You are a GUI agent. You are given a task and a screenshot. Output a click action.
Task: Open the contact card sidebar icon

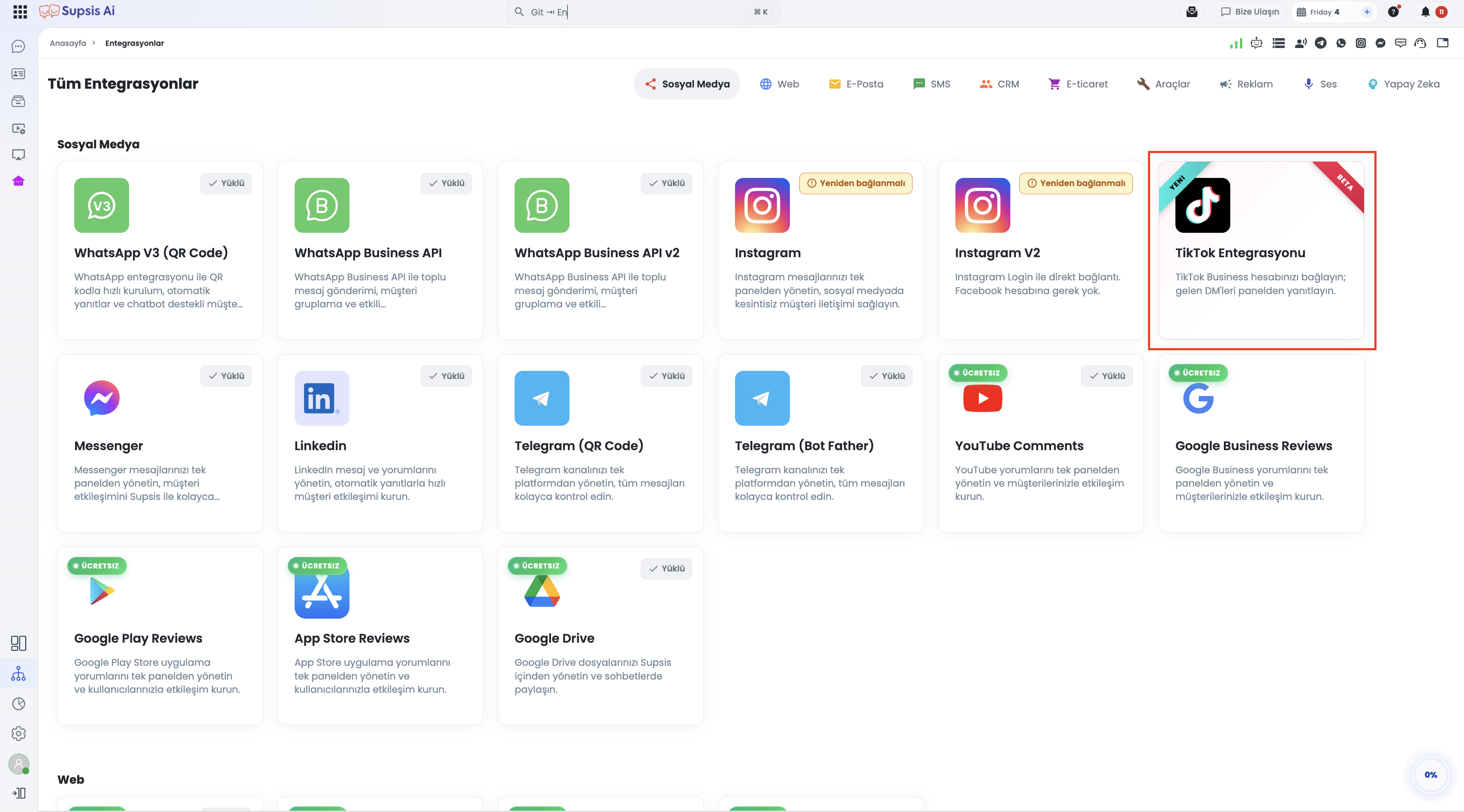pos(19,74)
